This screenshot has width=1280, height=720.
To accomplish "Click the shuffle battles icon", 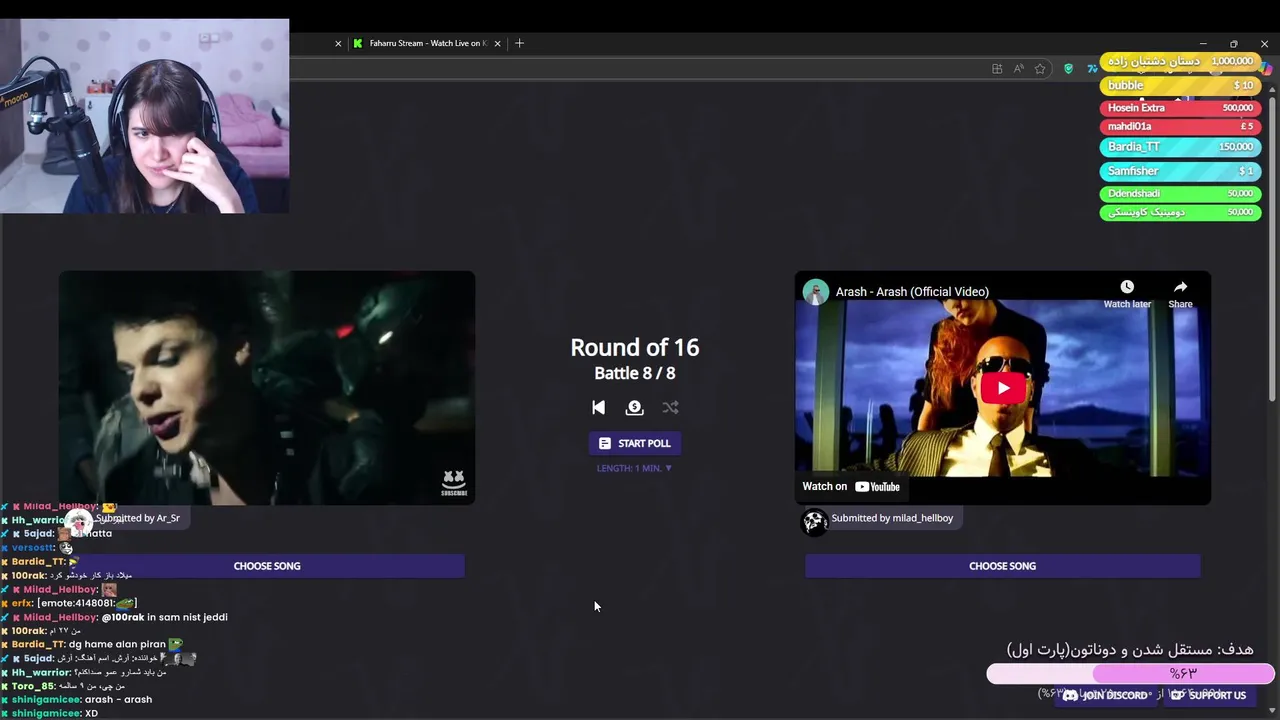I will pos(670,407).
